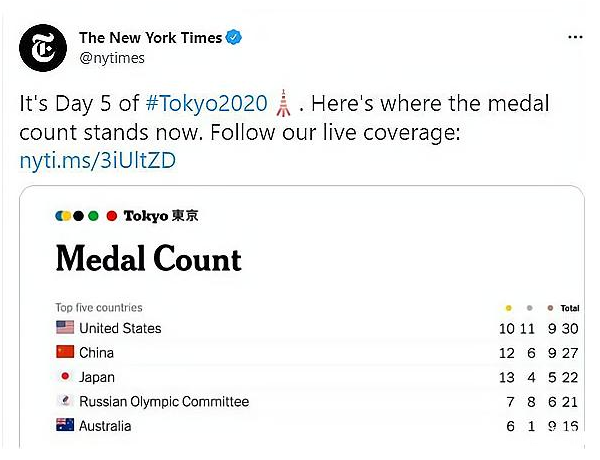This screenshot has width=600, height=460.
Task: Click the gold medal column dot
Action: coord(509,308)
